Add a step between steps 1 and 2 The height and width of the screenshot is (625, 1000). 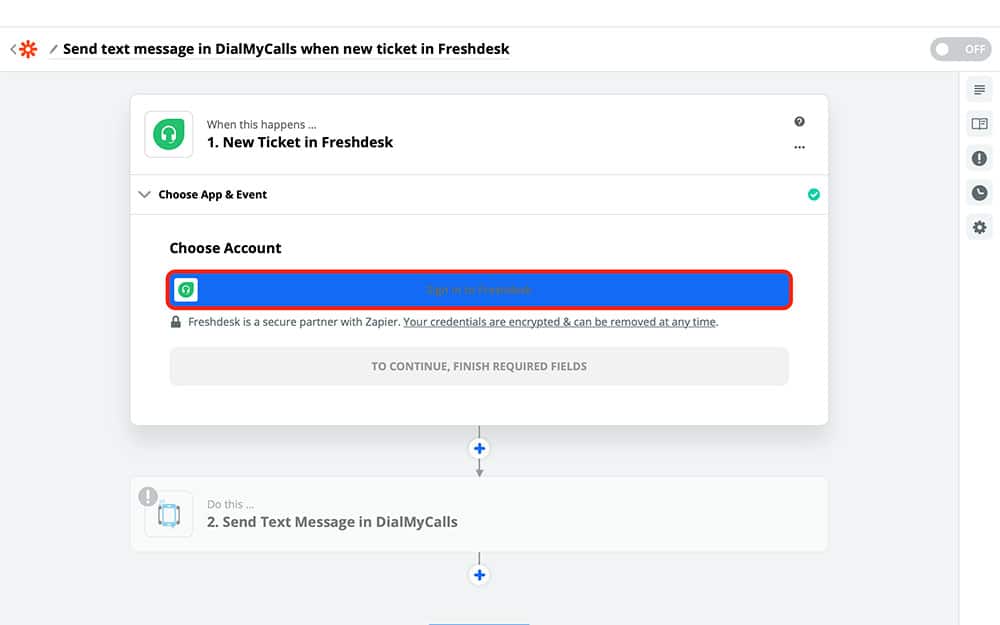[480, 448]
